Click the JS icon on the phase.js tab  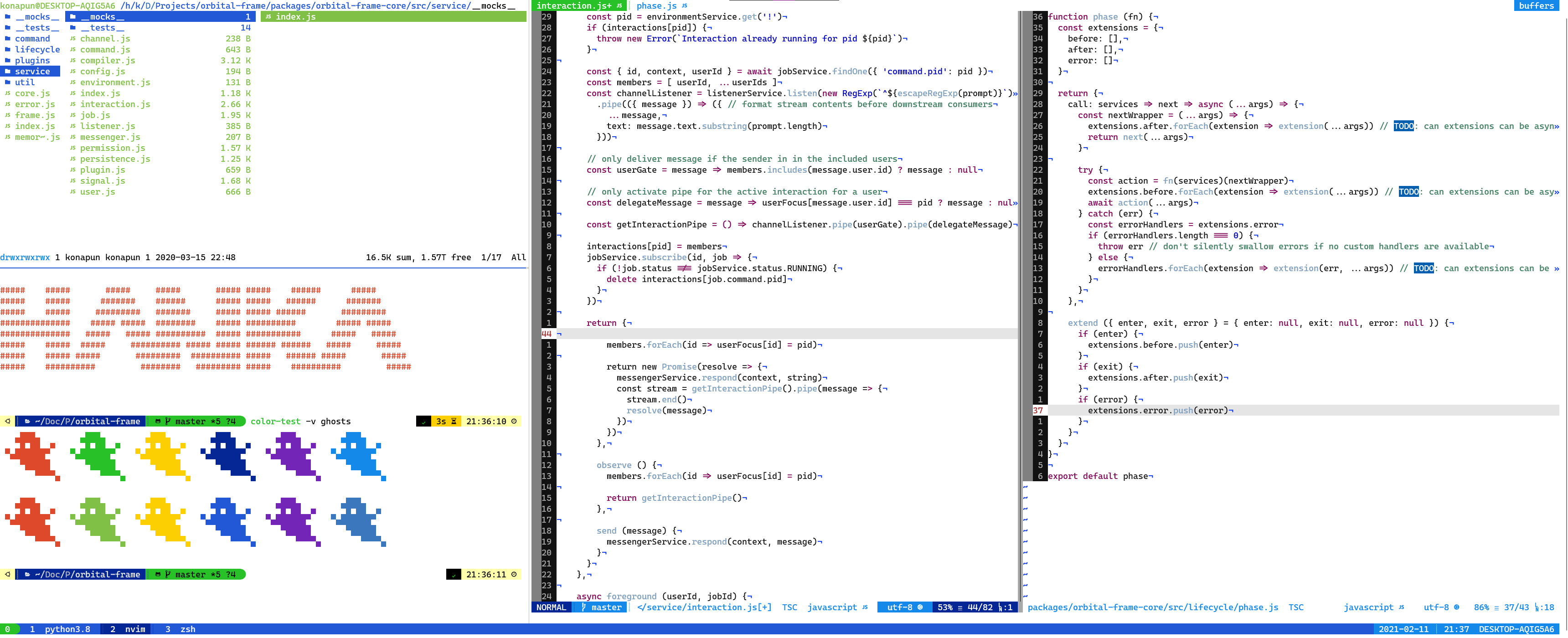point(684,5)
